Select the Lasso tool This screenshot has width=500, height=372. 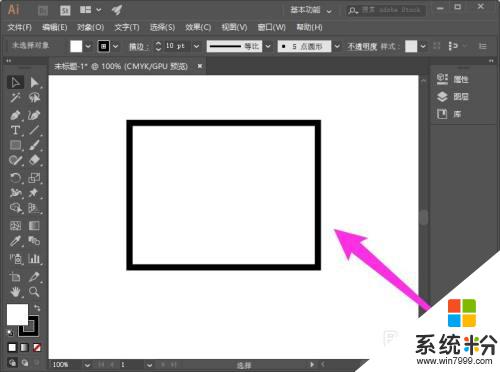[34, 98]
